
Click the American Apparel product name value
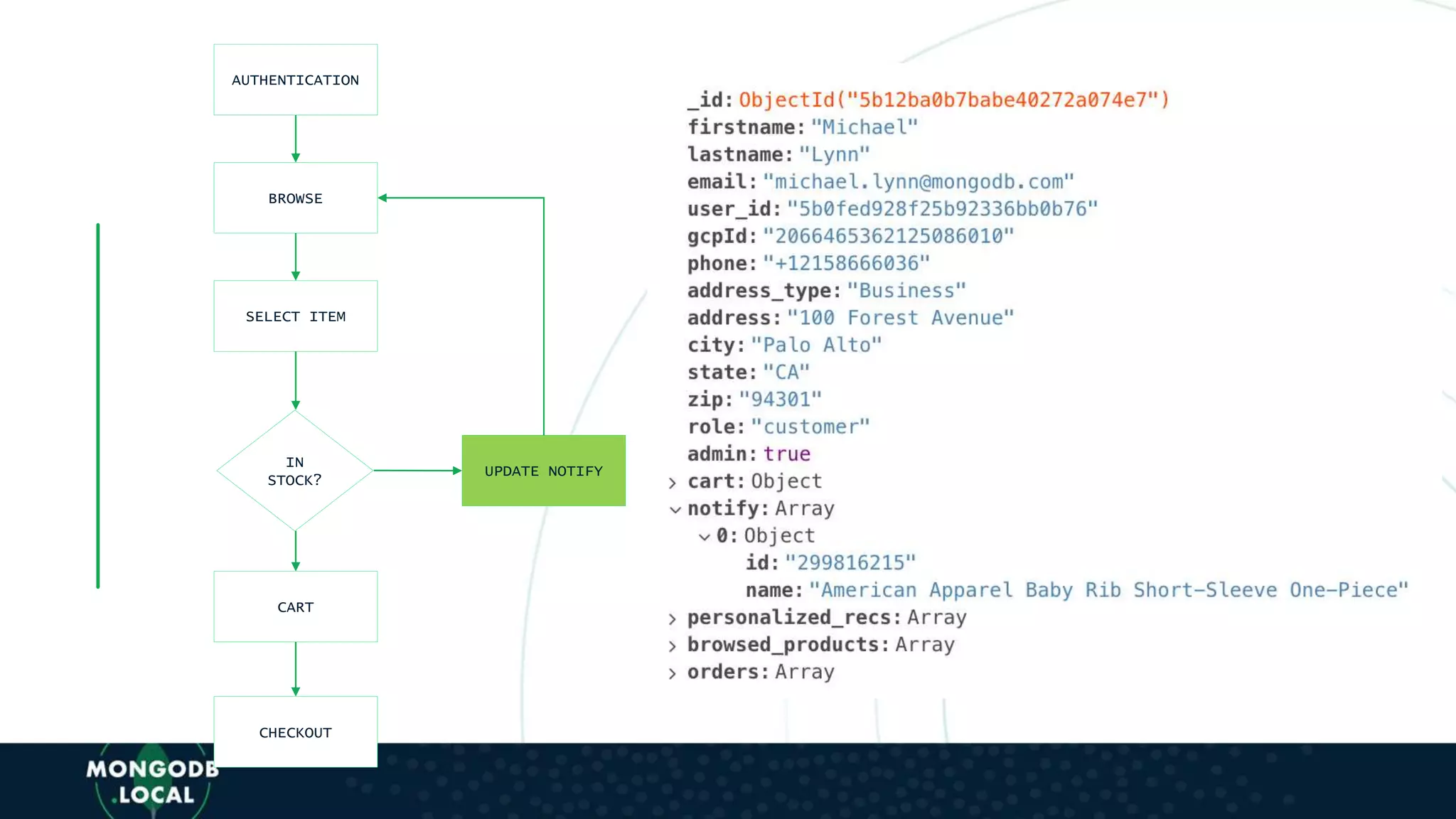(x=1108, y=590)
